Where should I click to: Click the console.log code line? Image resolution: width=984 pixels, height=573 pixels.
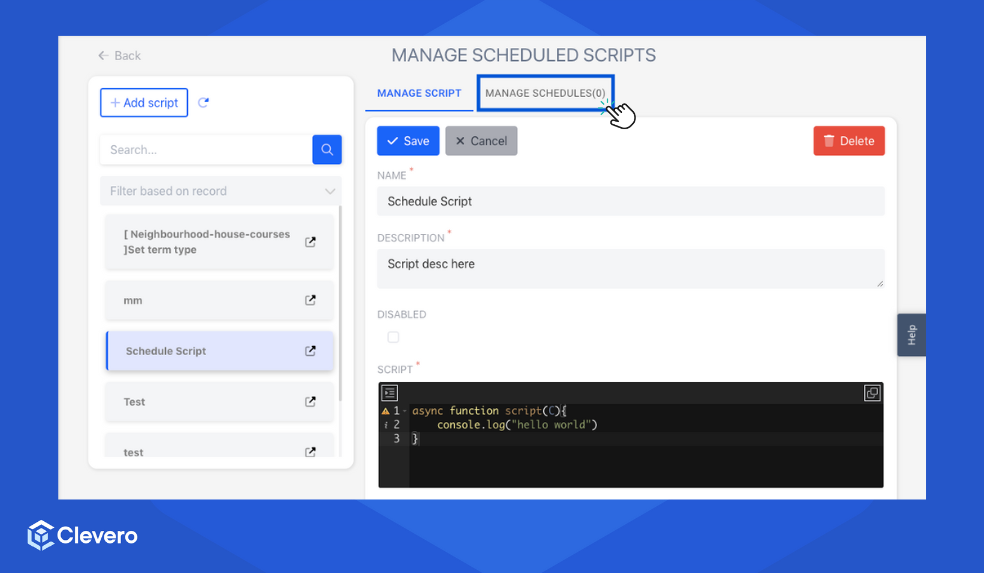(x=517, y=425)
